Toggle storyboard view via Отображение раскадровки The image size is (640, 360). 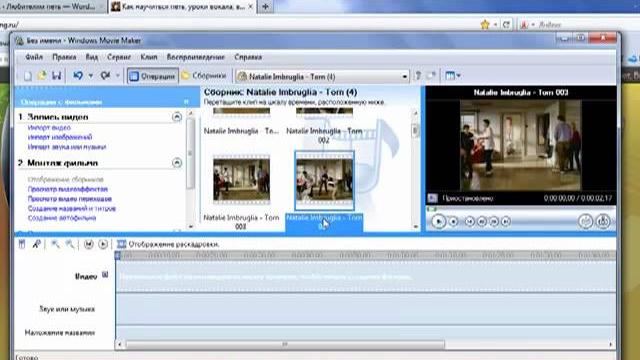168,244
